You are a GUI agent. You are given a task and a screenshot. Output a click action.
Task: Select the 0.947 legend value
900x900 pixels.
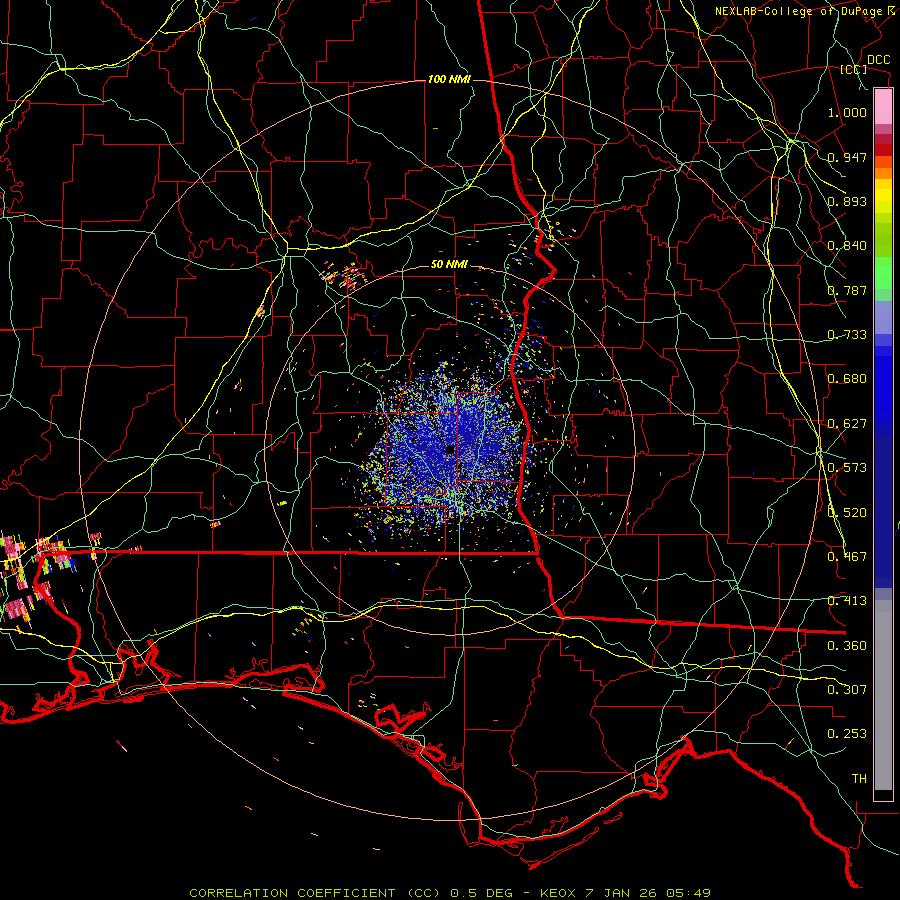pos(847,157)
